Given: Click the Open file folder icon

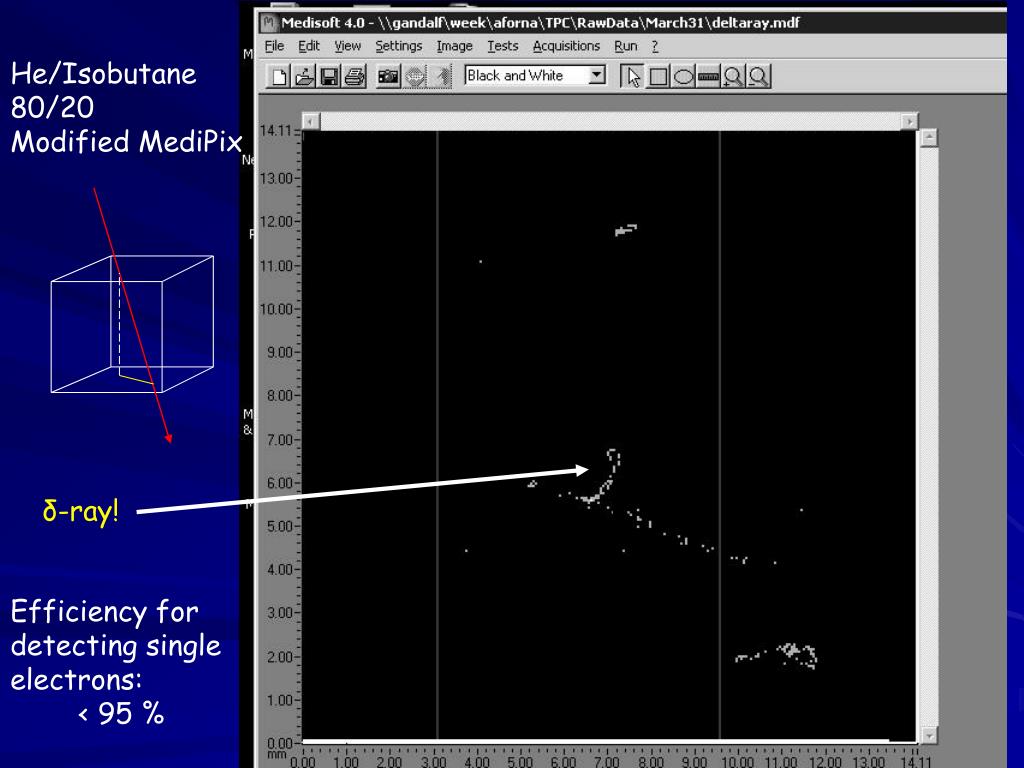Looking at the screenshot, I should click(x=304, y=76).
